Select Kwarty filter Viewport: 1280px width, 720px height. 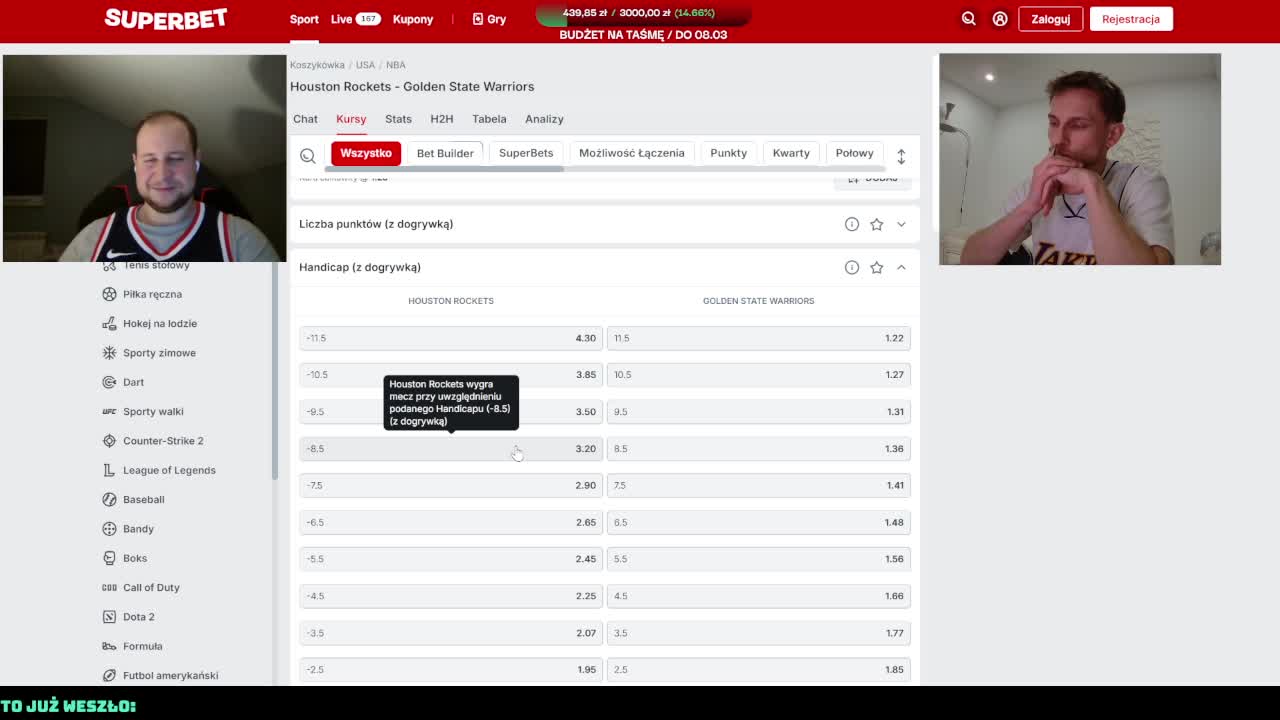click(791, 153)
